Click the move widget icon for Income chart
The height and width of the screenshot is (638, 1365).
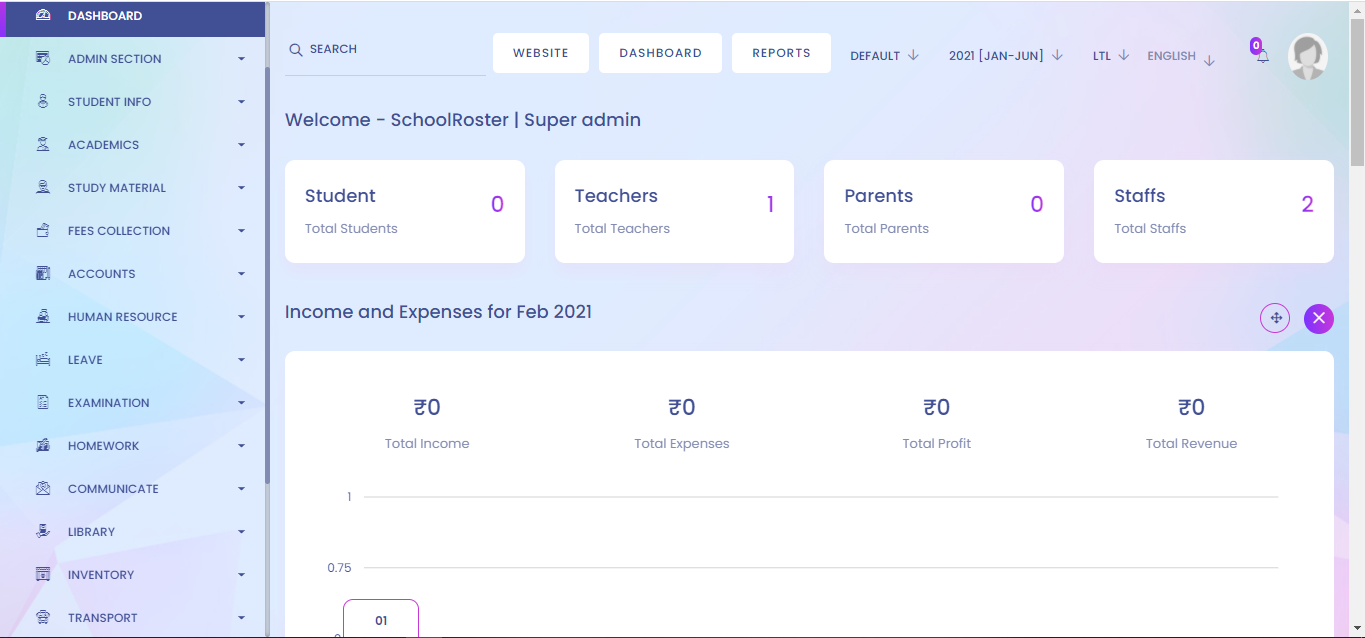1275,318
